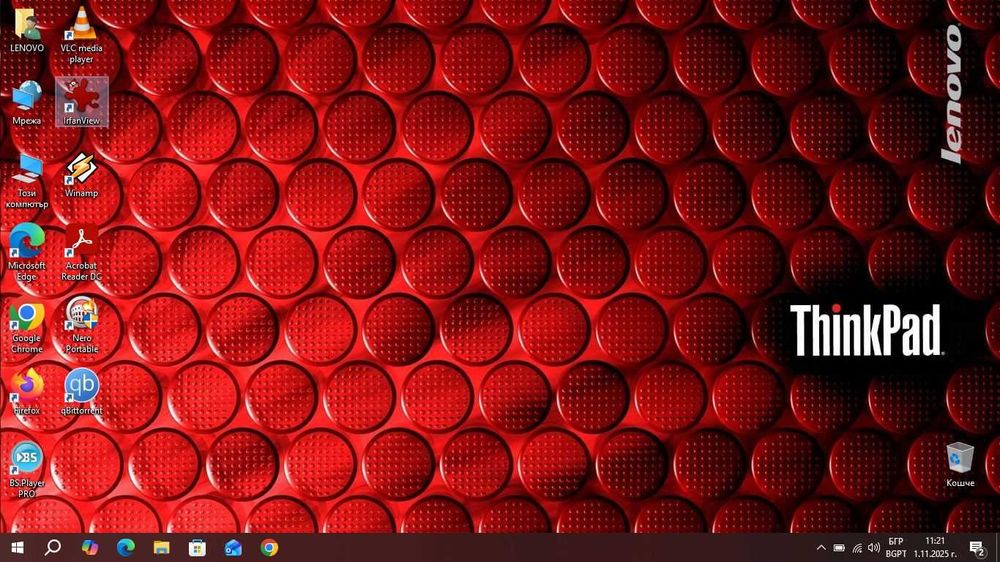1000x562 pixels.
Task: Open the Кошче recycle bin
Action: (x=960, y=464)
